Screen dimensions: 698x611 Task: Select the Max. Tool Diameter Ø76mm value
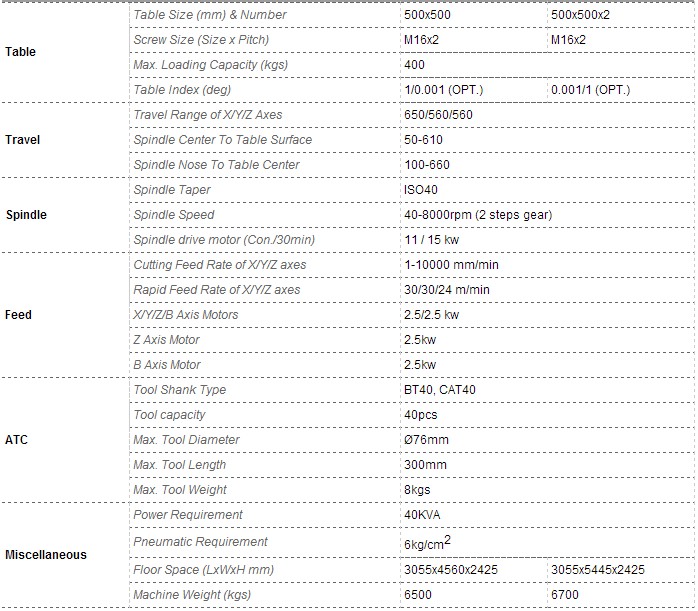tap(426, 440)
